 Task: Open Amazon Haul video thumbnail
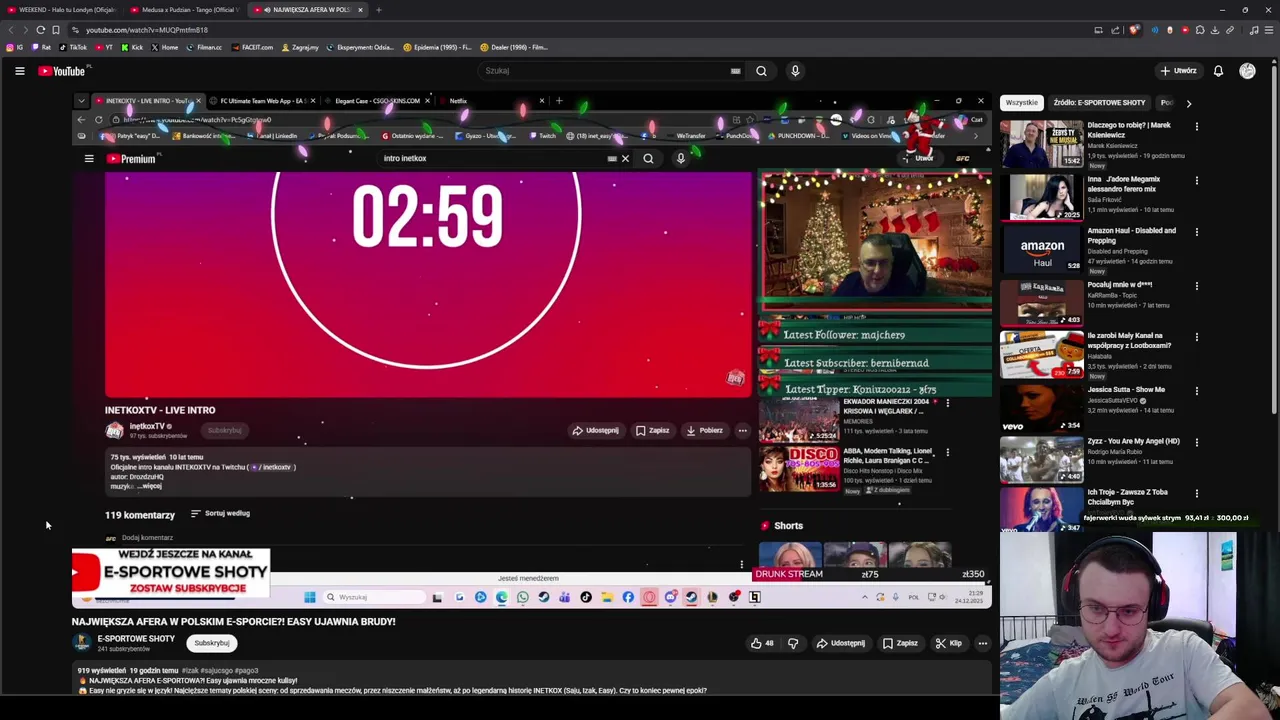[x=1041, y=249]
